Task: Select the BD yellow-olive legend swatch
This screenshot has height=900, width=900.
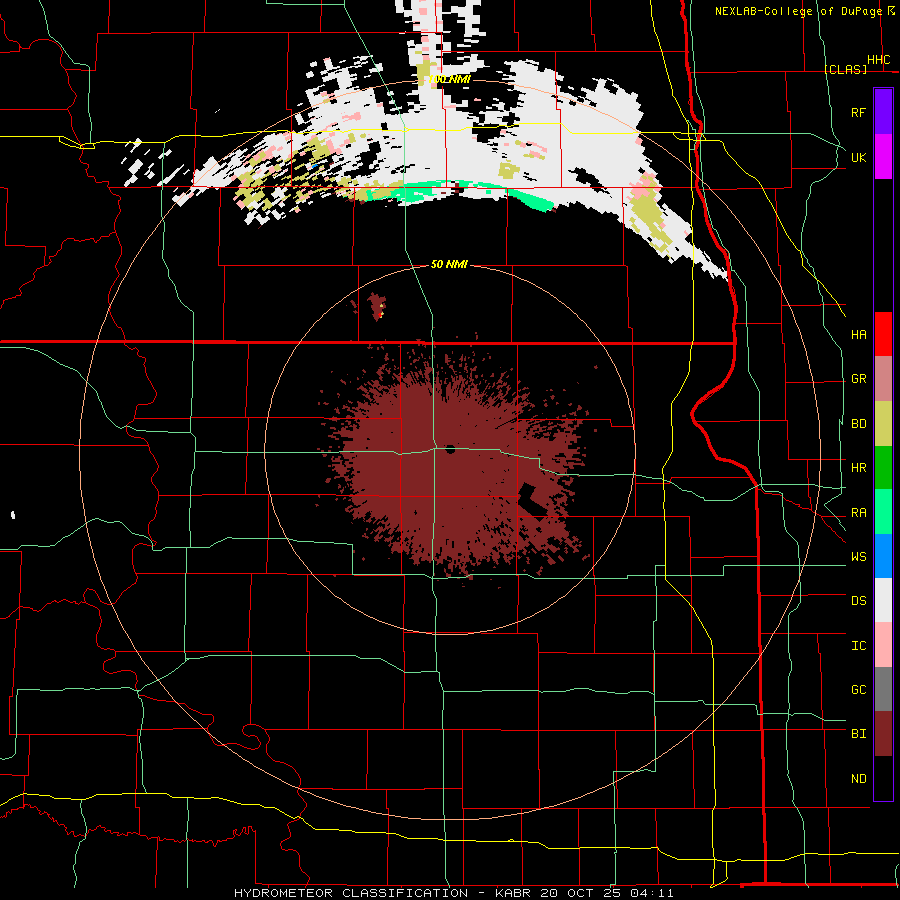Action: pos(883,424)
